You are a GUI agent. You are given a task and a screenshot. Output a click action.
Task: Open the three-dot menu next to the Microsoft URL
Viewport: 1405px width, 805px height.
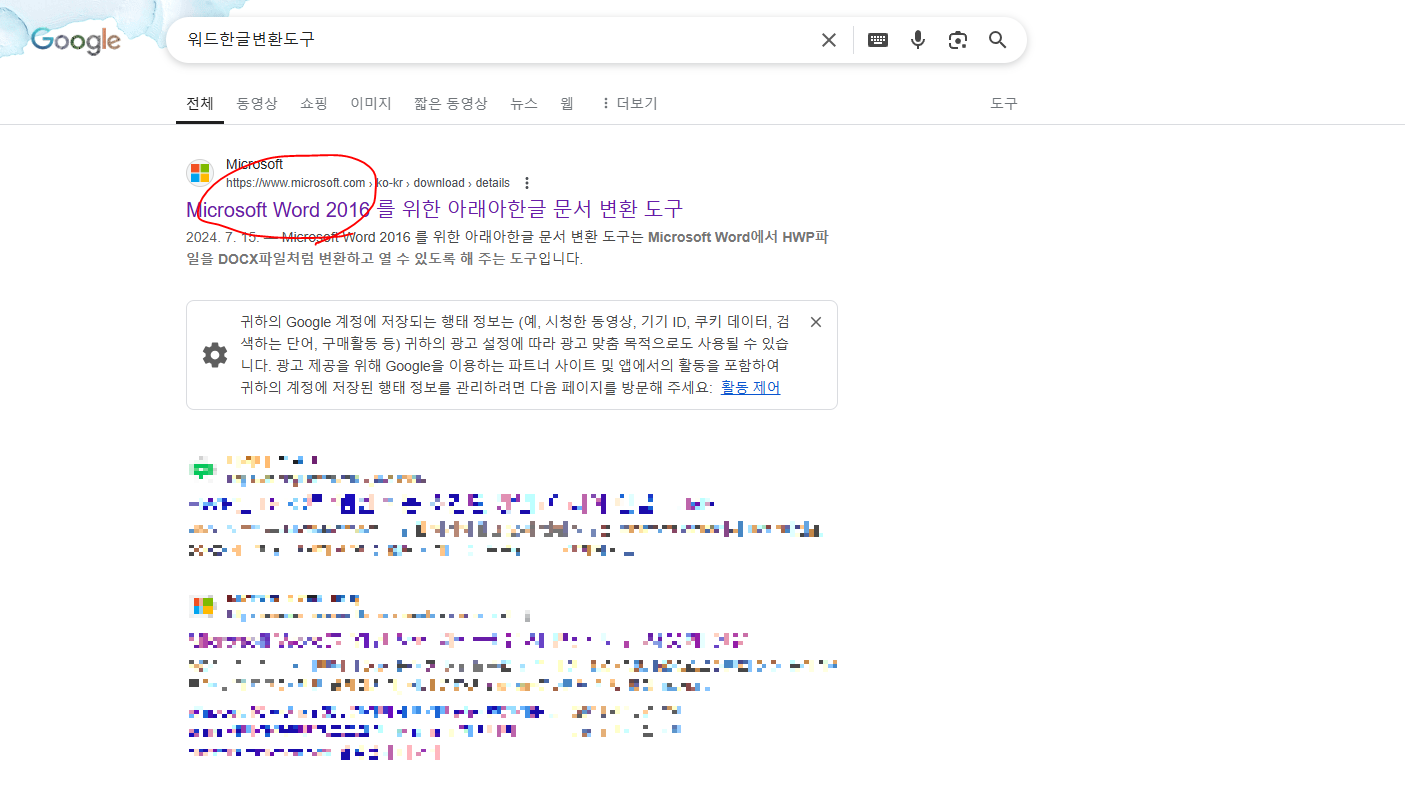527,182
